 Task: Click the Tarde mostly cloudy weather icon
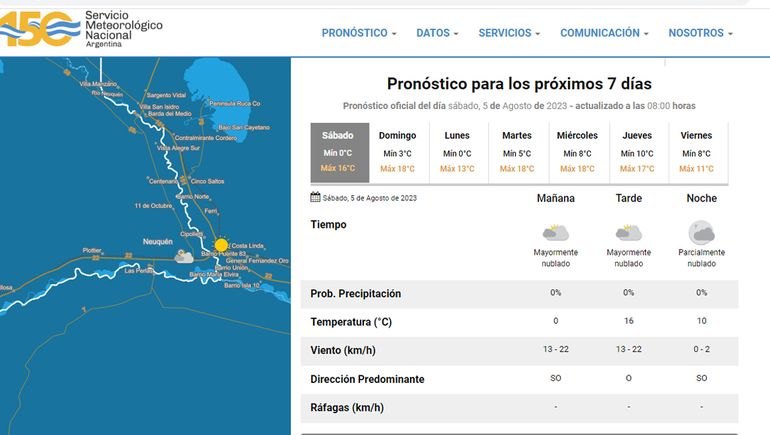pos(629,232)
